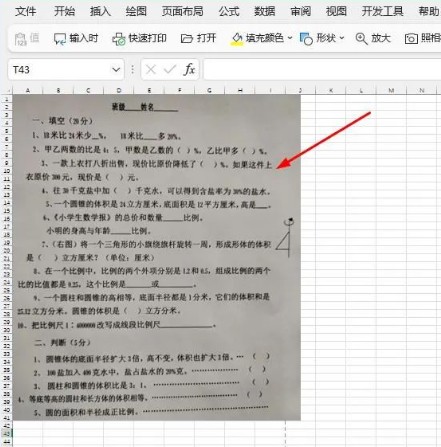Image resolution: width=441 pixels, height=447 pixels.
Task: Select the inserted worksheet exam image
Action: (157, 257)
